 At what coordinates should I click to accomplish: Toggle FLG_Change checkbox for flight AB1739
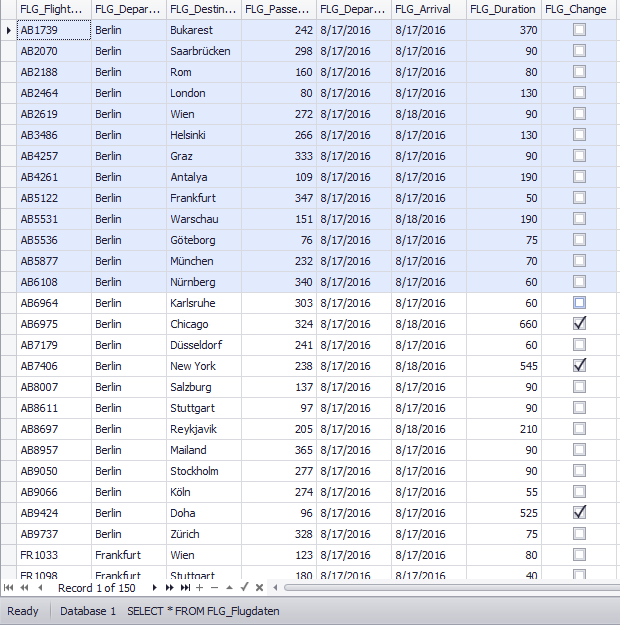coord(579,30)
